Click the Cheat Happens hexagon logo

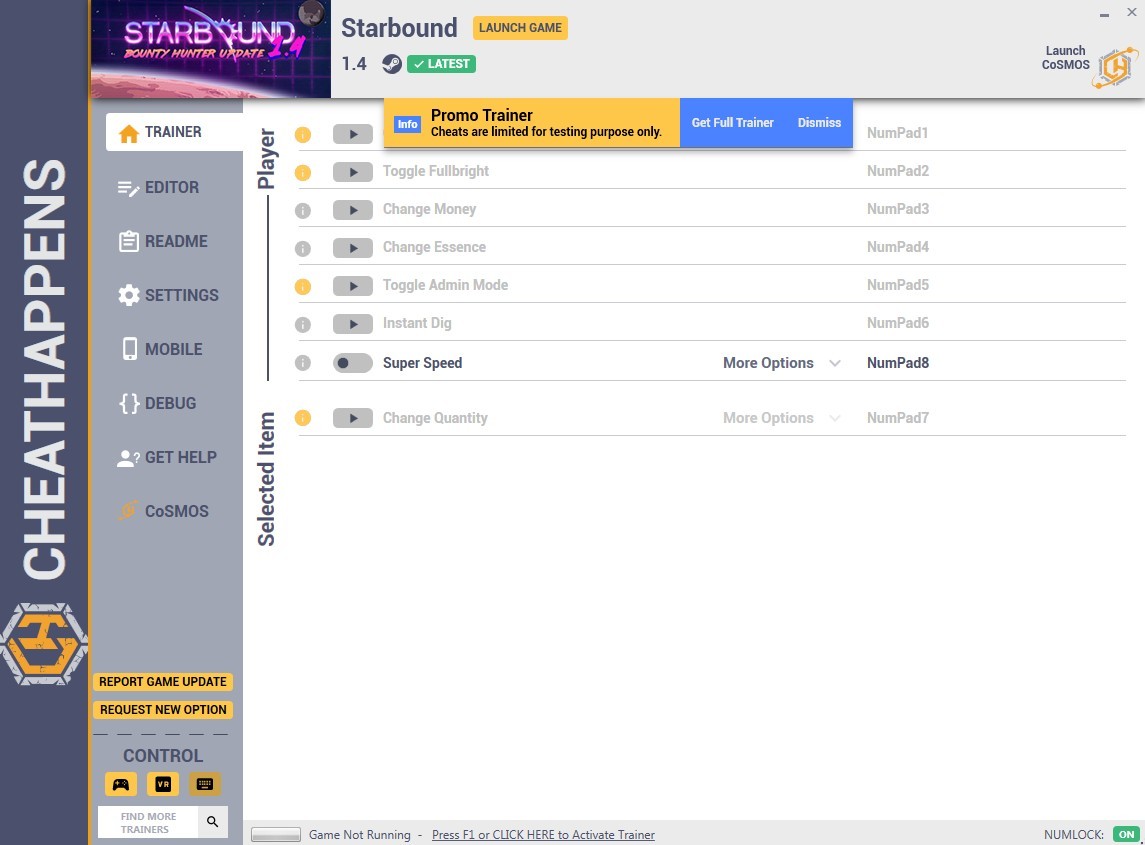click(44, 643)
